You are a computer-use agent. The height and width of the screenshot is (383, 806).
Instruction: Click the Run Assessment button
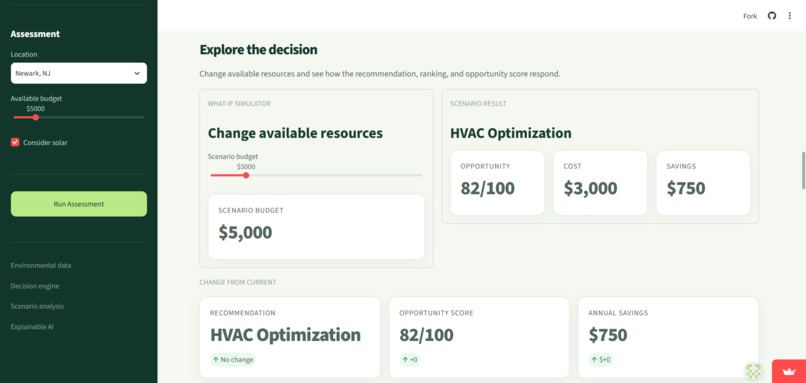pyautogui.click(x=79, y=204)
